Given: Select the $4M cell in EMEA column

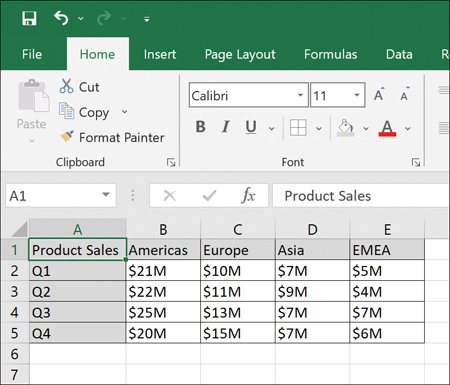Looking at the screenshot, I should coord(387,291).
